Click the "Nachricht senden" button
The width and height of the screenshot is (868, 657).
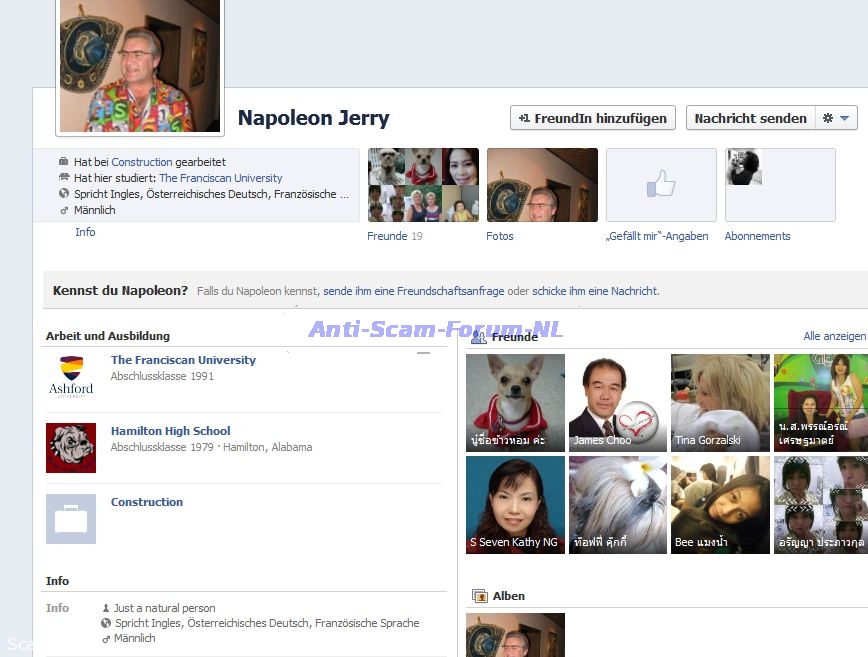750,118
